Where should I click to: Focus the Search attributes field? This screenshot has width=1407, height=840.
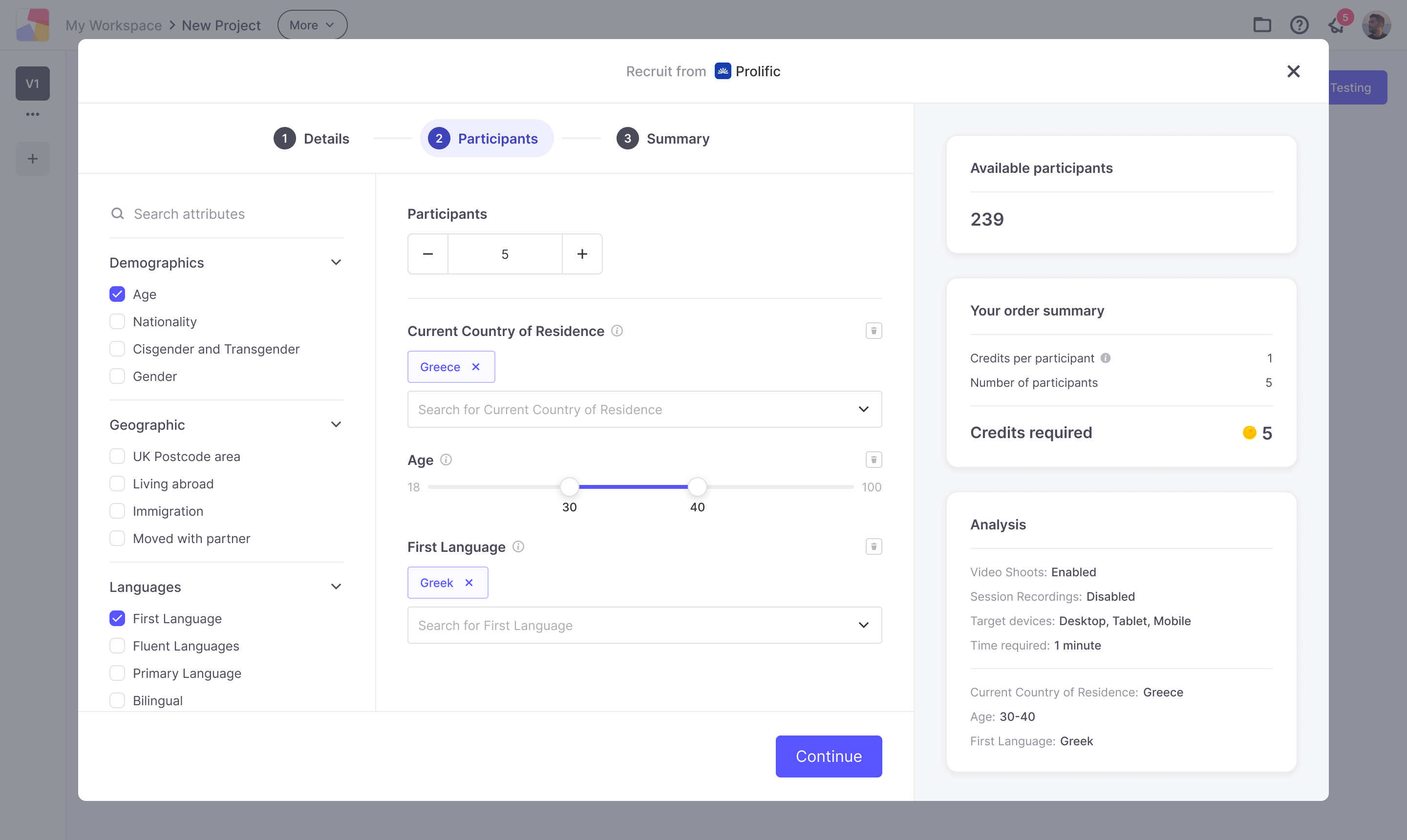point(227,214)
